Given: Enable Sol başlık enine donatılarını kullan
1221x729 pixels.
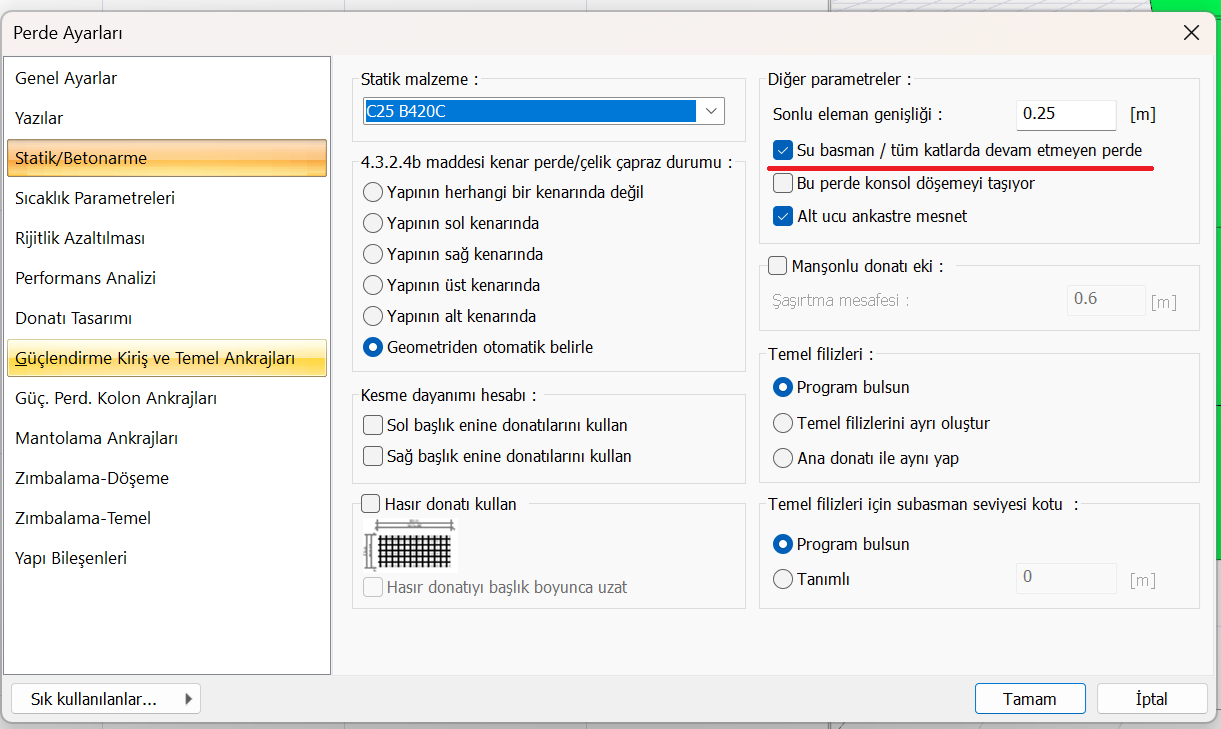Looking at the screenshot, I should 373,425.
